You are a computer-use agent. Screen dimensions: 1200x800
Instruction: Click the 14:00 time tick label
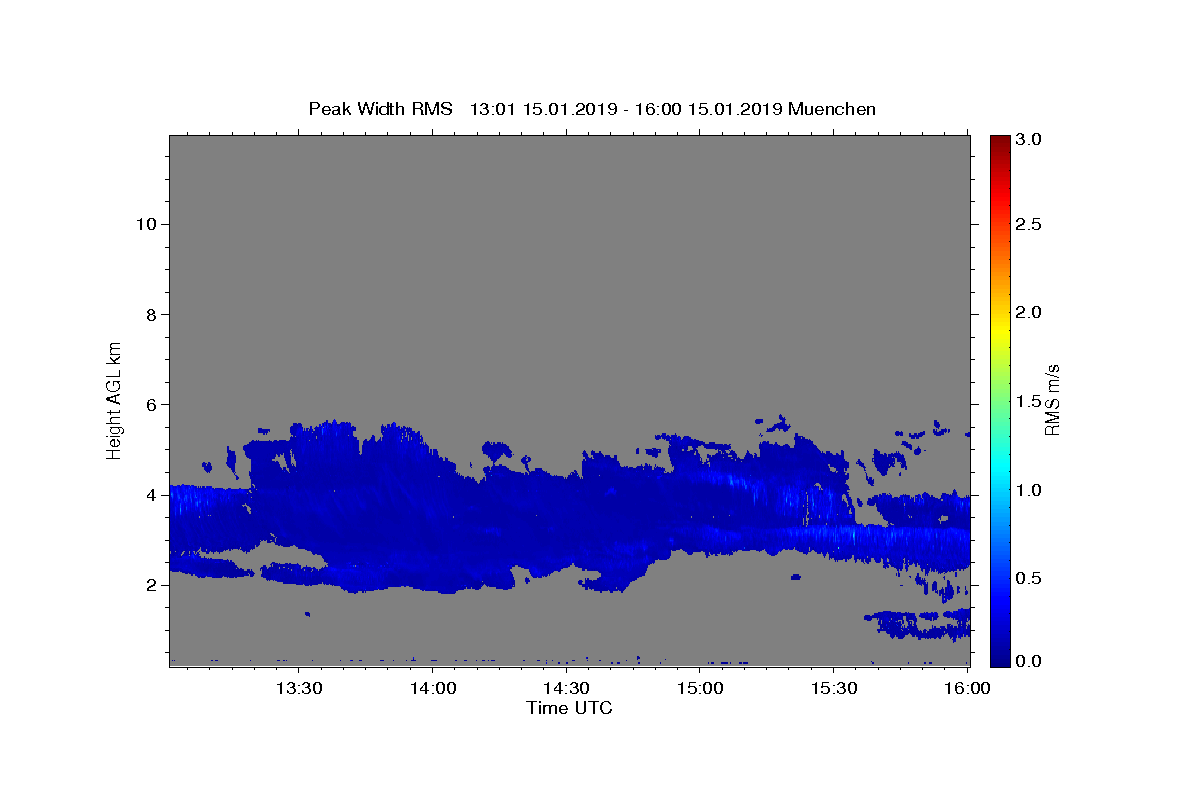pyautogui.click(x=433, y=688)
